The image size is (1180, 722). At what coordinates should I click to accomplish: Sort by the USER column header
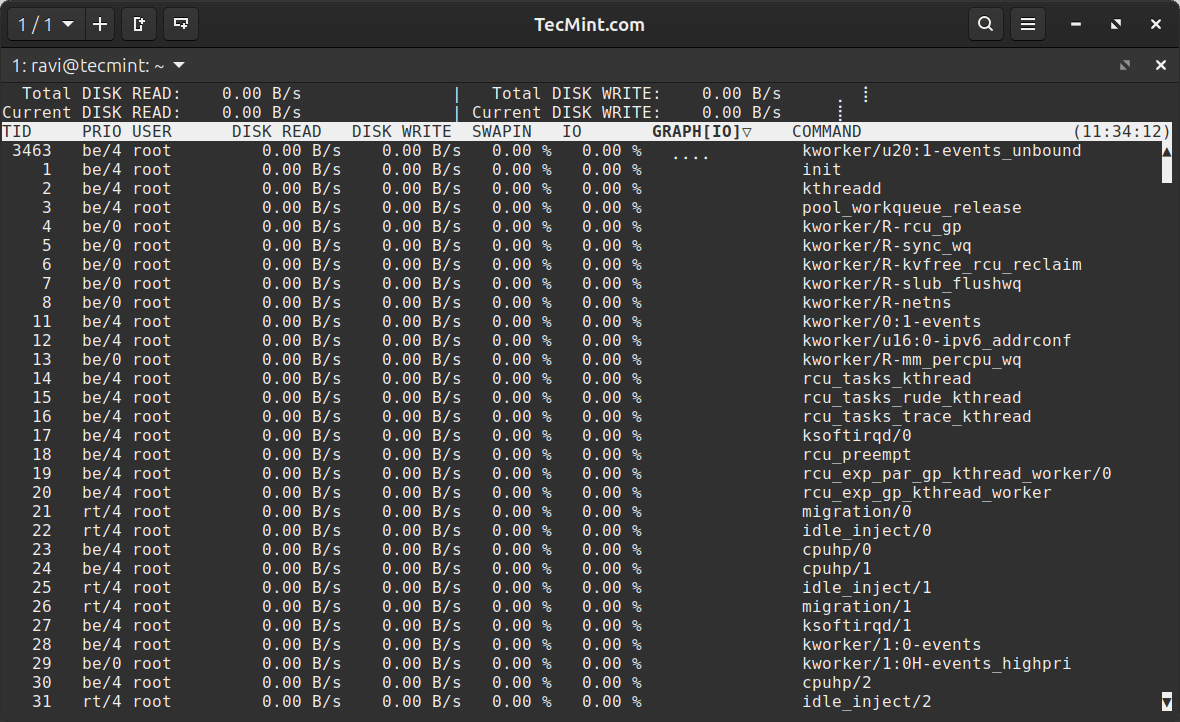152,131
